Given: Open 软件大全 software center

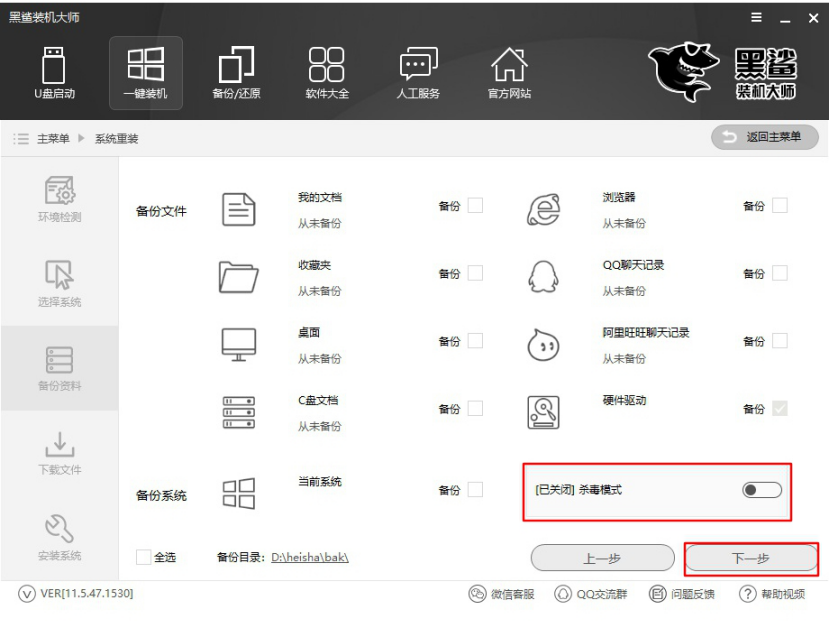Looking at the screenshot, I should point(327,72).
